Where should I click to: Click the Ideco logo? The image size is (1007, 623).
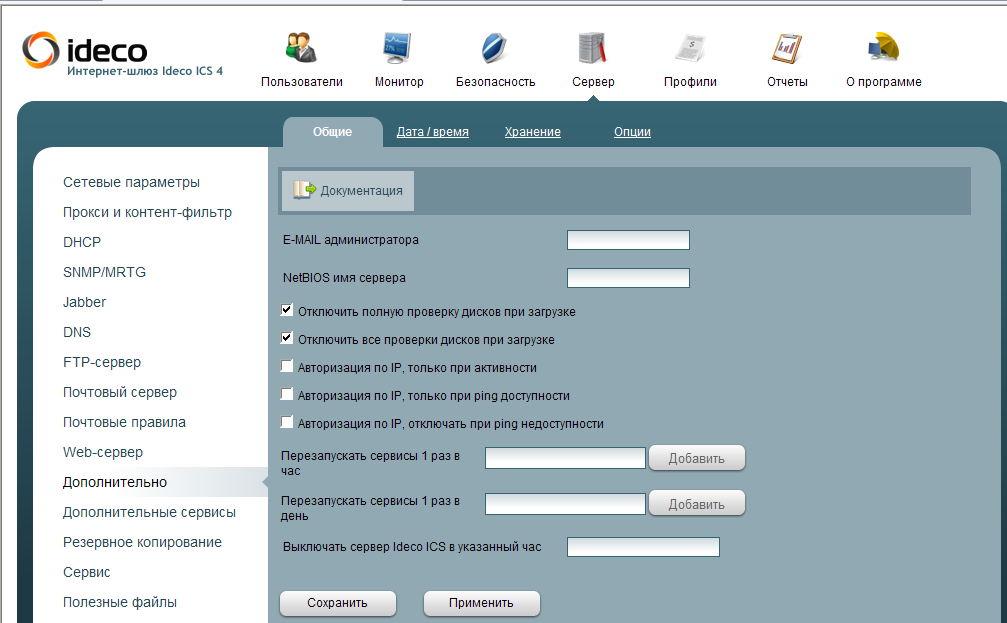tap(85, 49)
